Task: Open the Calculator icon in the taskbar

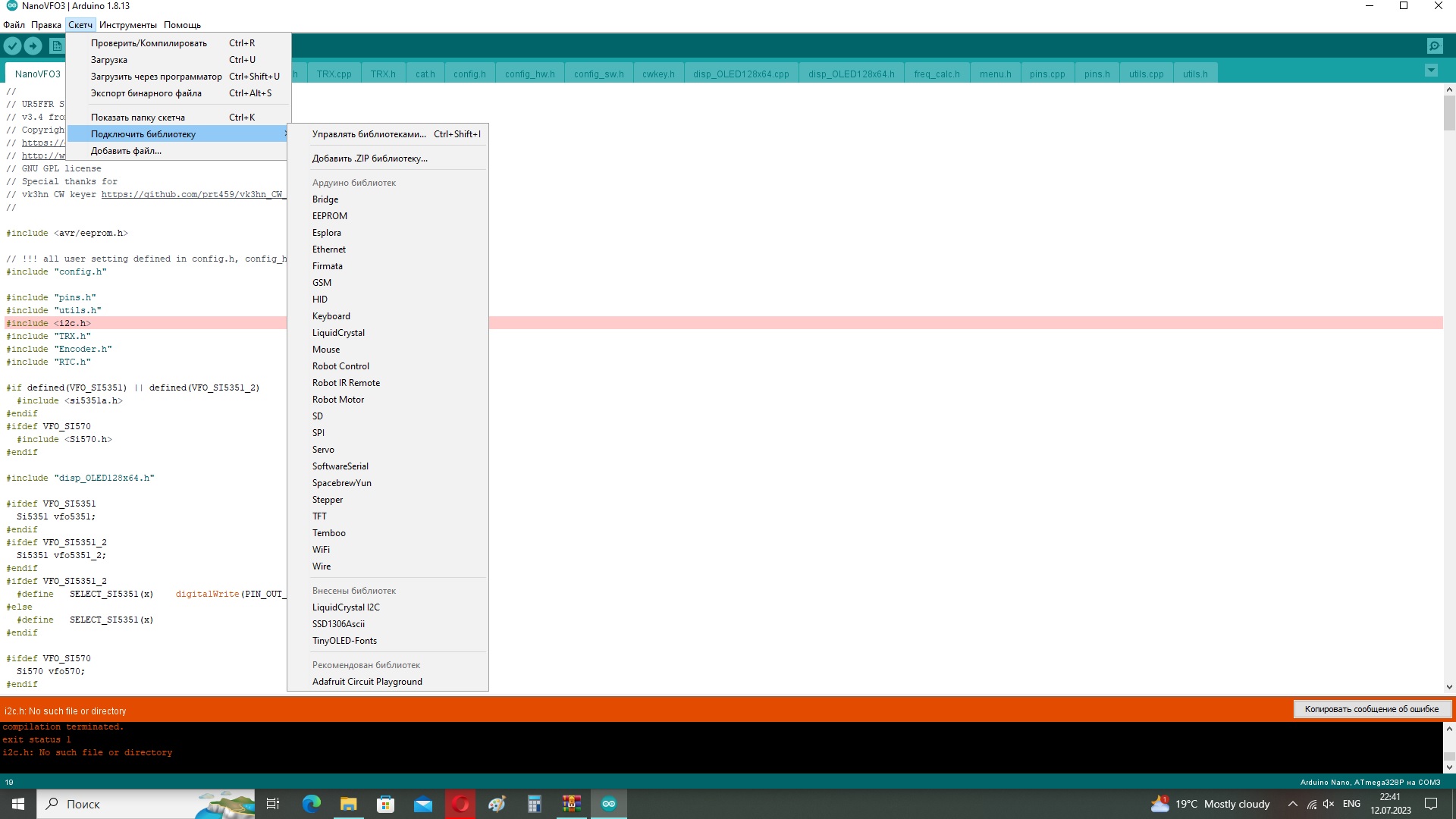Action: 535,804
